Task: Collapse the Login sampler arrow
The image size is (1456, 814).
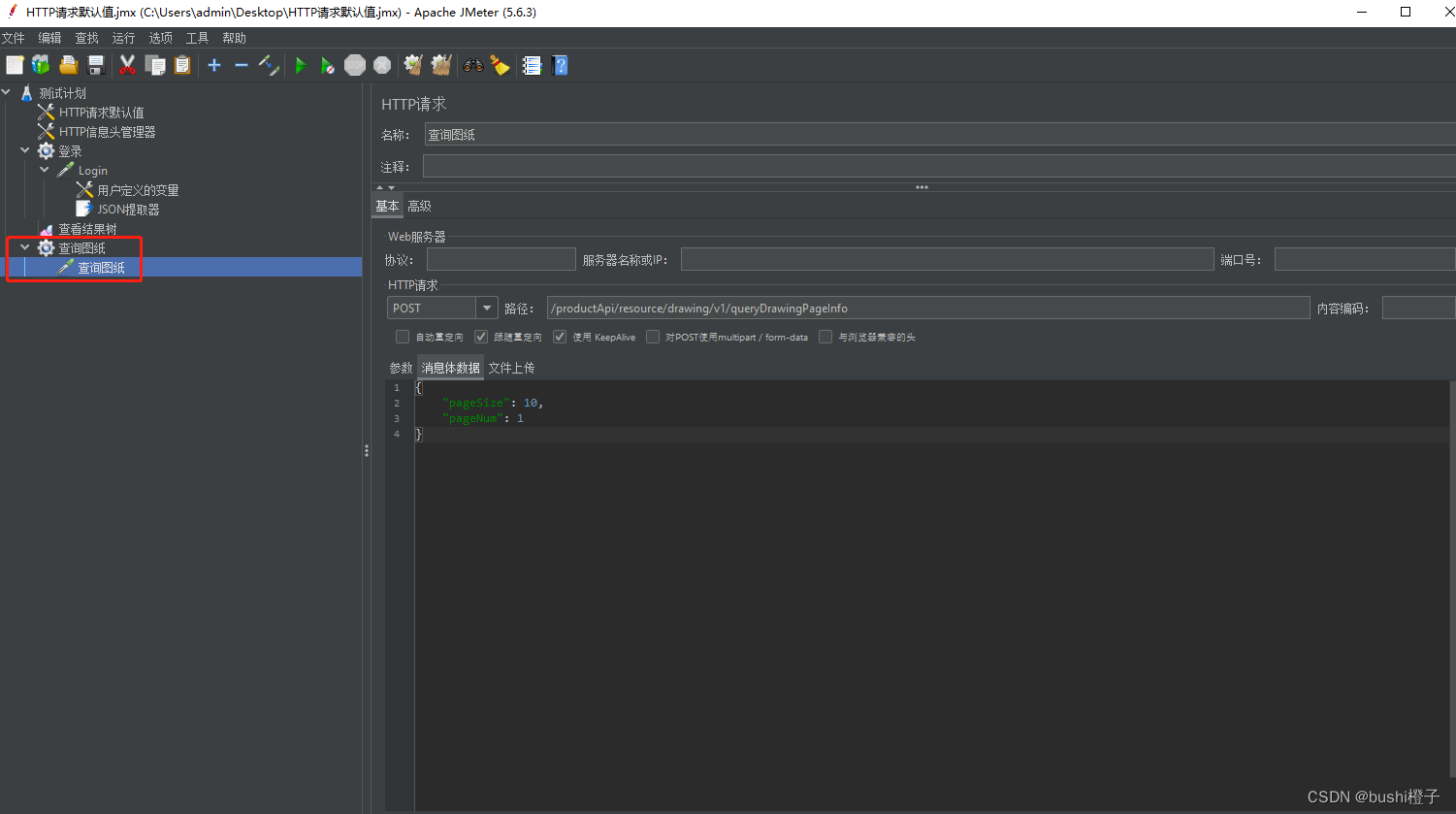Action: click(45, 170)
